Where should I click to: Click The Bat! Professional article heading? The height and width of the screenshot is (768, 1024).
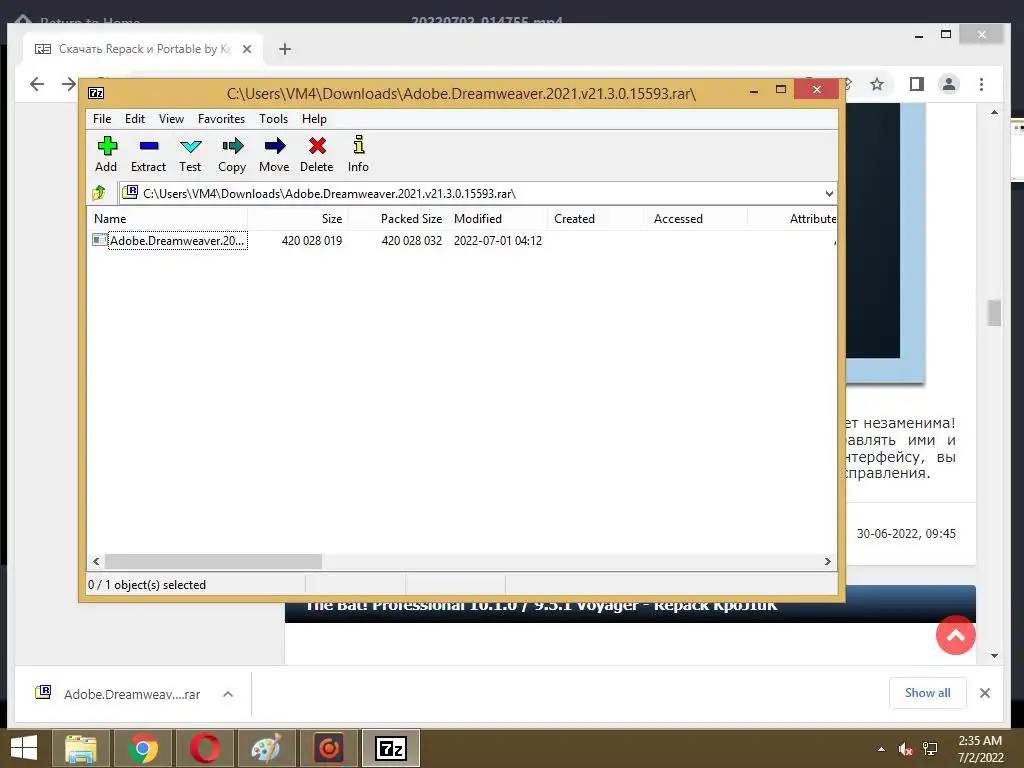[x=541, y=605]
